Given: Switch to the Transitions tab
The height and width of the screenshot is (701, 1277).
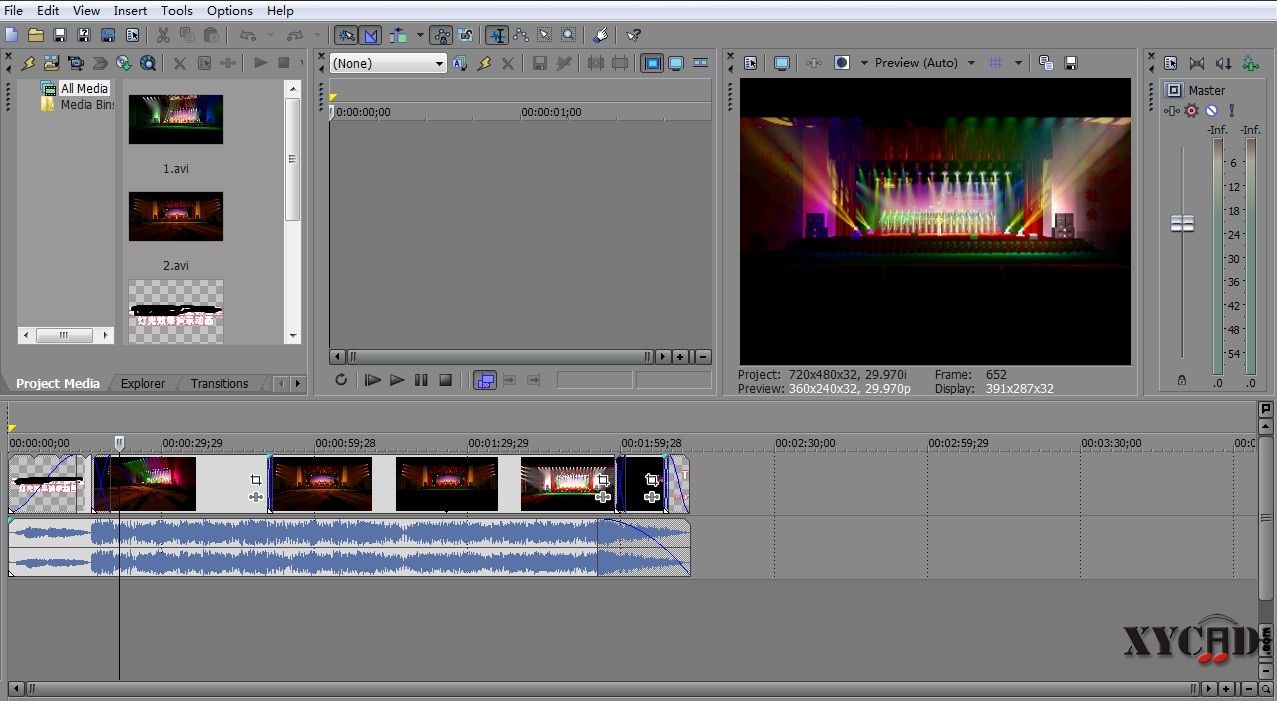Looking at the screenshot, I should coord(219,383).
